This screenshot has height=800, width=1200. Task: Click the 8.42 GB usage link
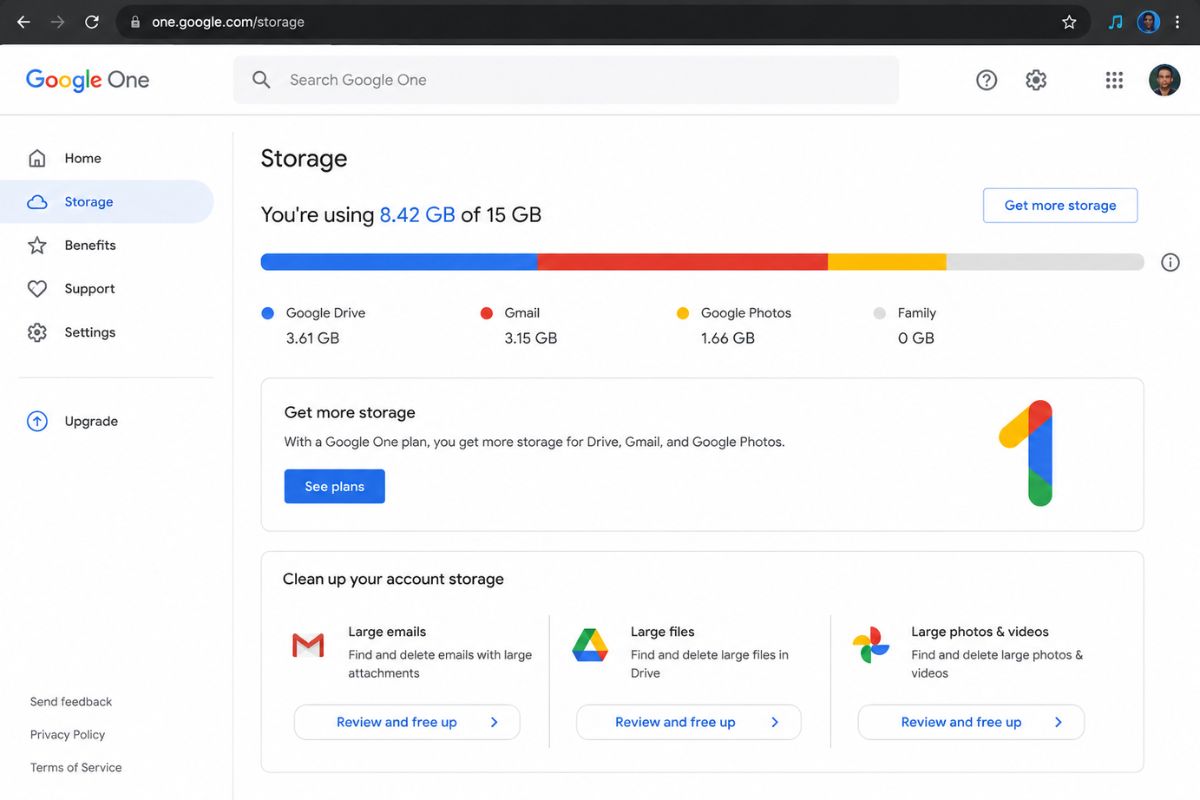tap(417, 214)
